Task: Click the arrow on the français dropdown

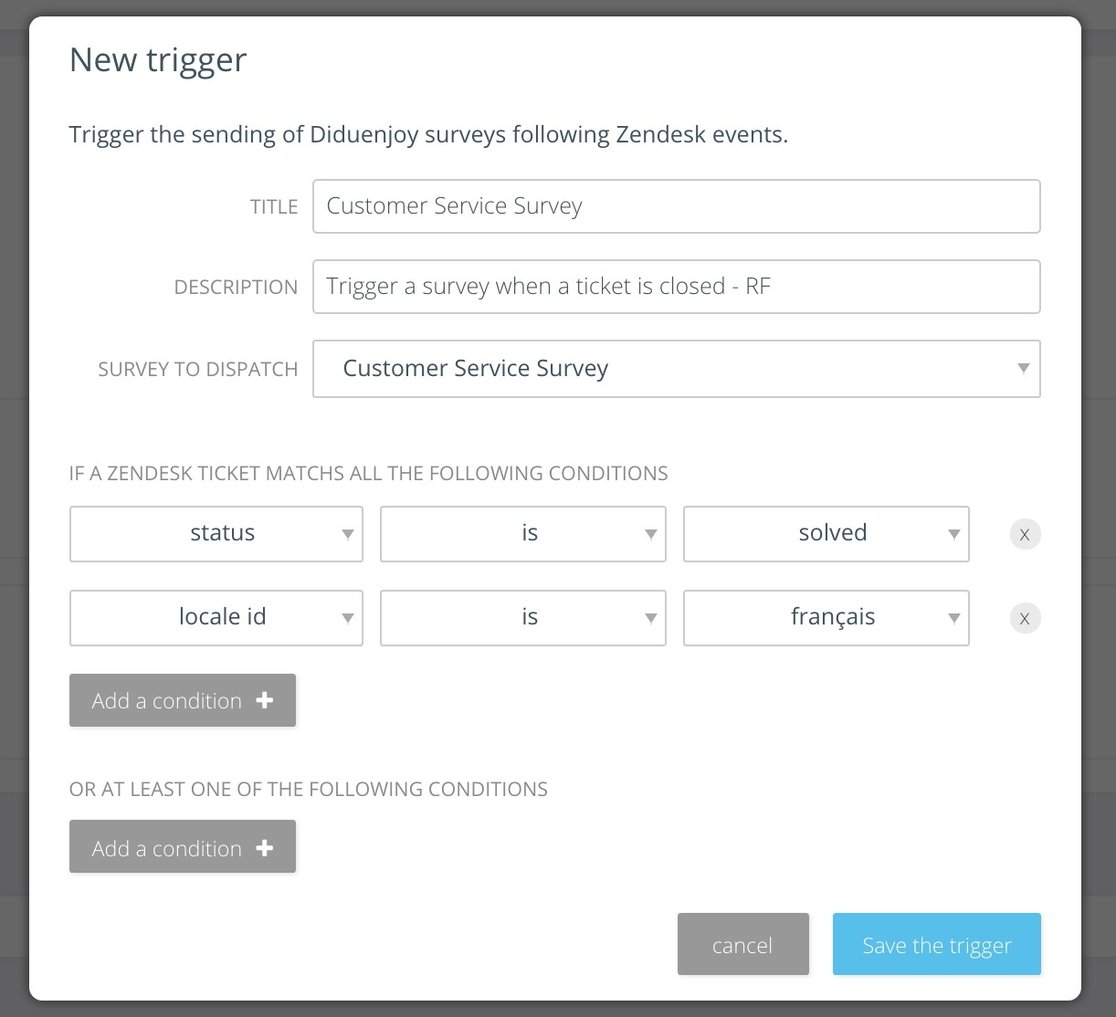Action: tap(954, 618)
